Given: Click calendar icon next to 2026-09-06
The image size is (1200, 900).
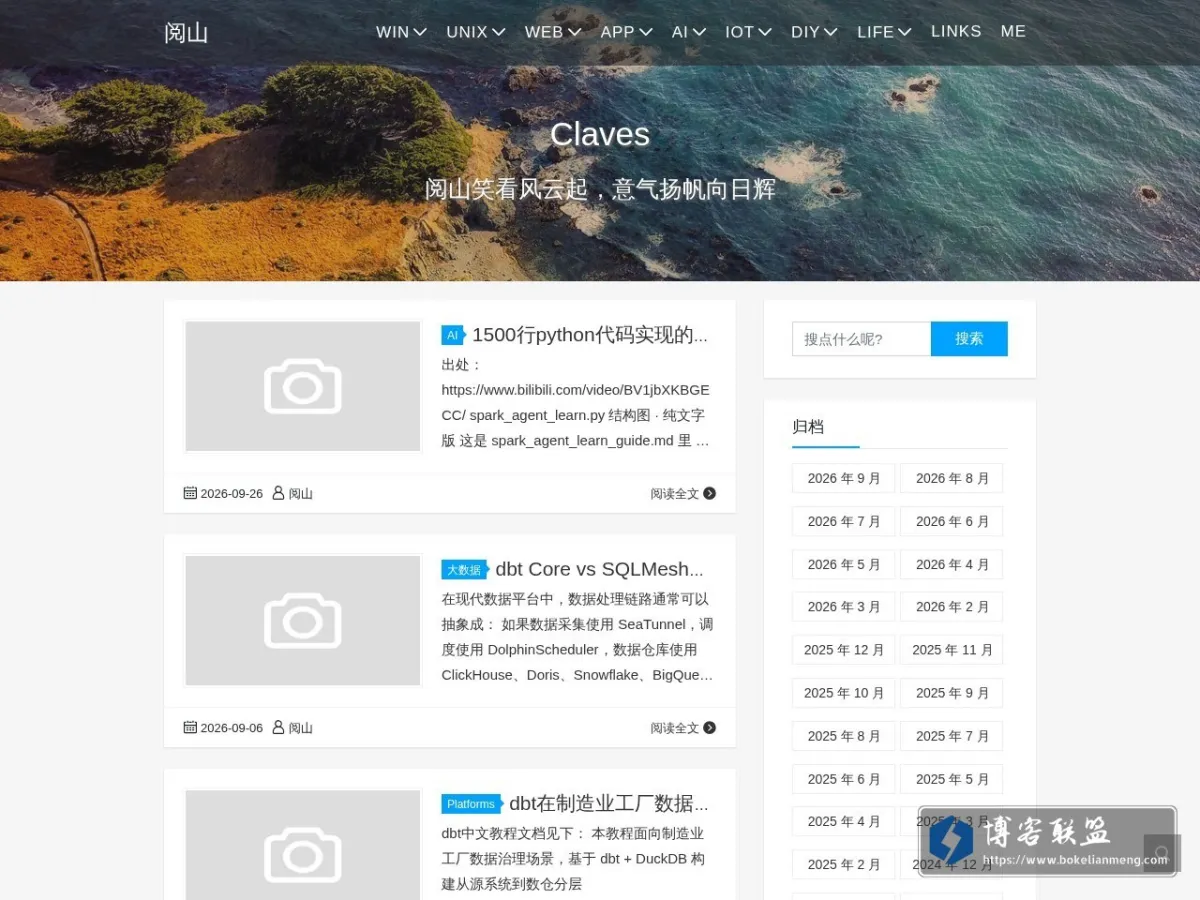Looking at the screenshot, I should click(190, 727).
